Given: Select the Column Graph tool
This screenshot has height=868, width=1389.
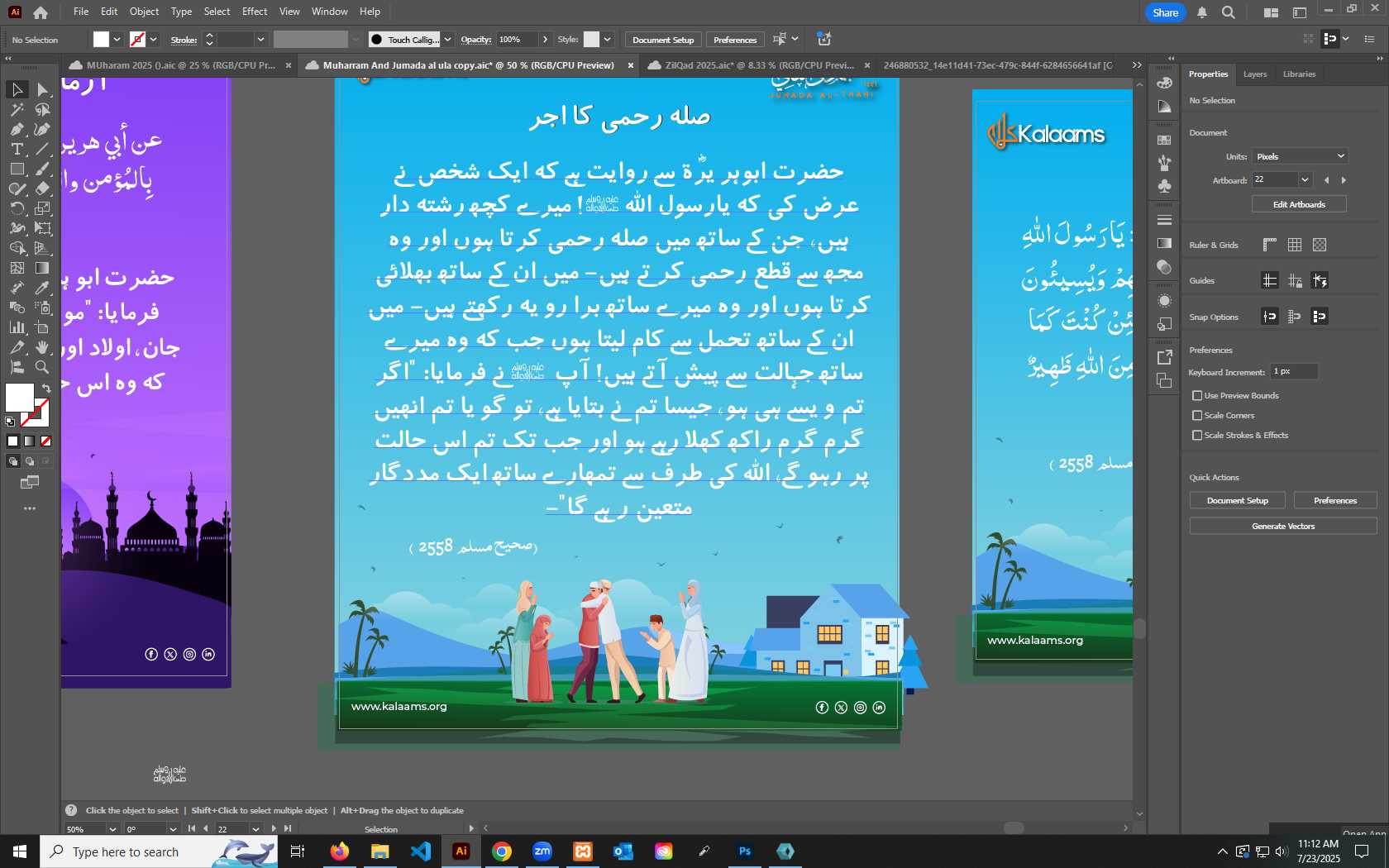Looking at the screenshot, I should tap(17, 327).
